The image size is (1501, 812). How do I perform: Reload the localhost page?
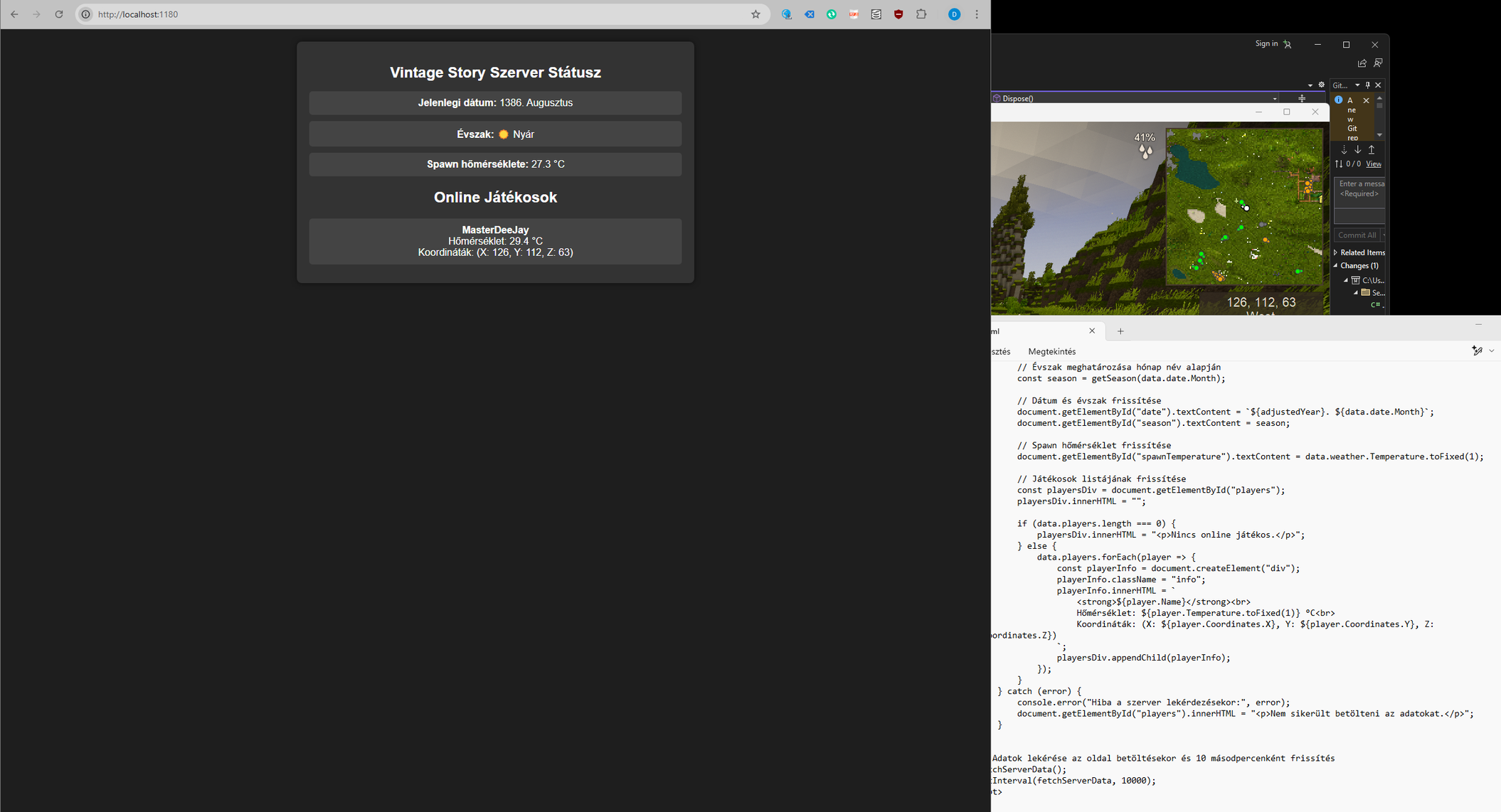[59, 14]
